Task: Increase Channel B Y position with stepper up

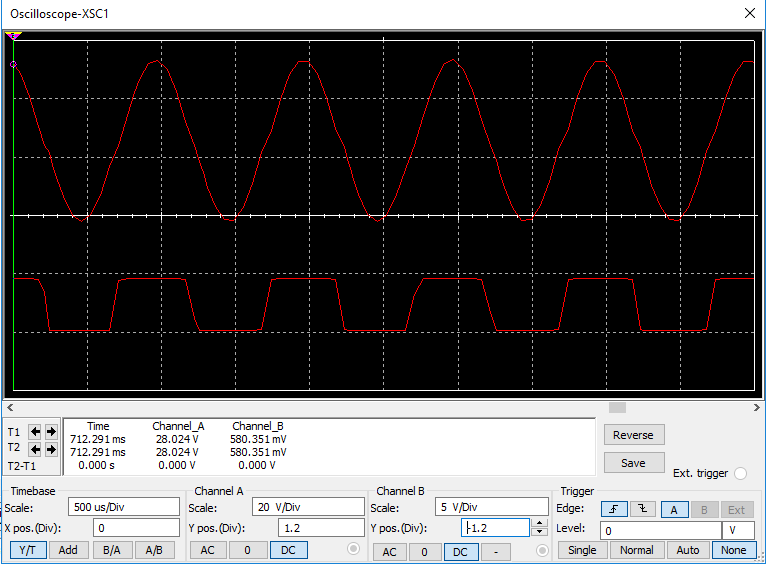Action: click(539, 522)
